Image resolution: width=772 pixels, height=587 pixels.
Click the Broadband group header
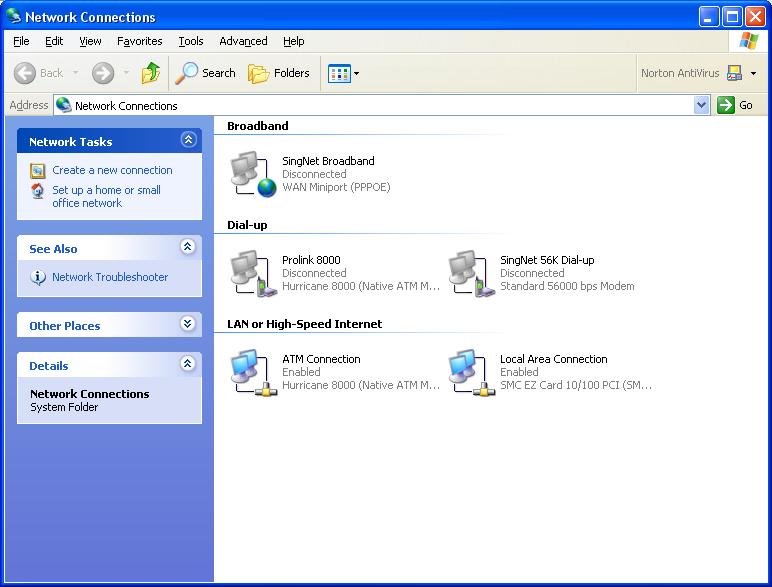click(257, 126)
